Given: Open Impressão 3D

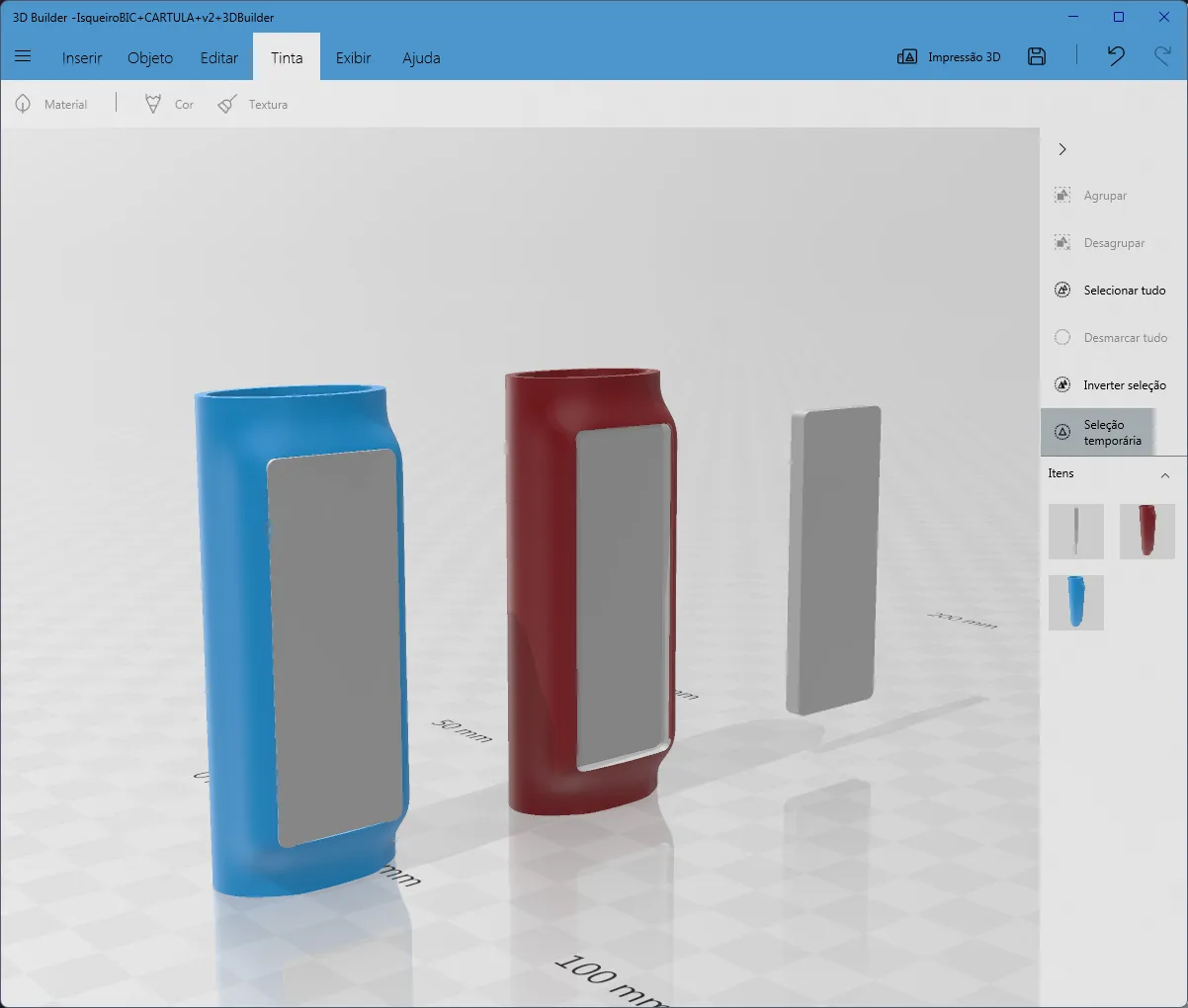Looking at the screenshot, I should tap(949, 56).
